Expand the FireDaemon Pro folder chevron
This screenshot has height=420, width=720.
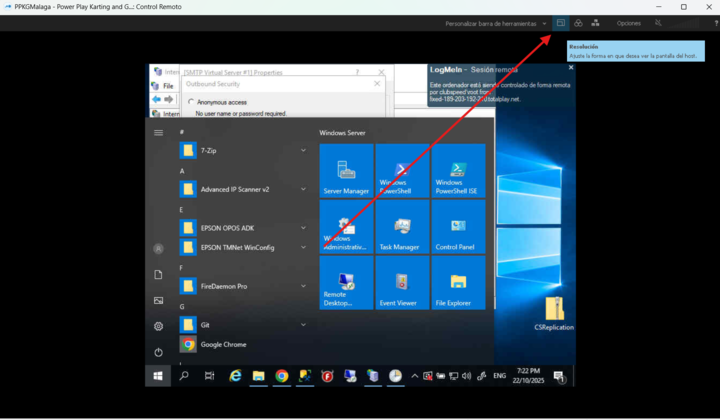(303, 286)
